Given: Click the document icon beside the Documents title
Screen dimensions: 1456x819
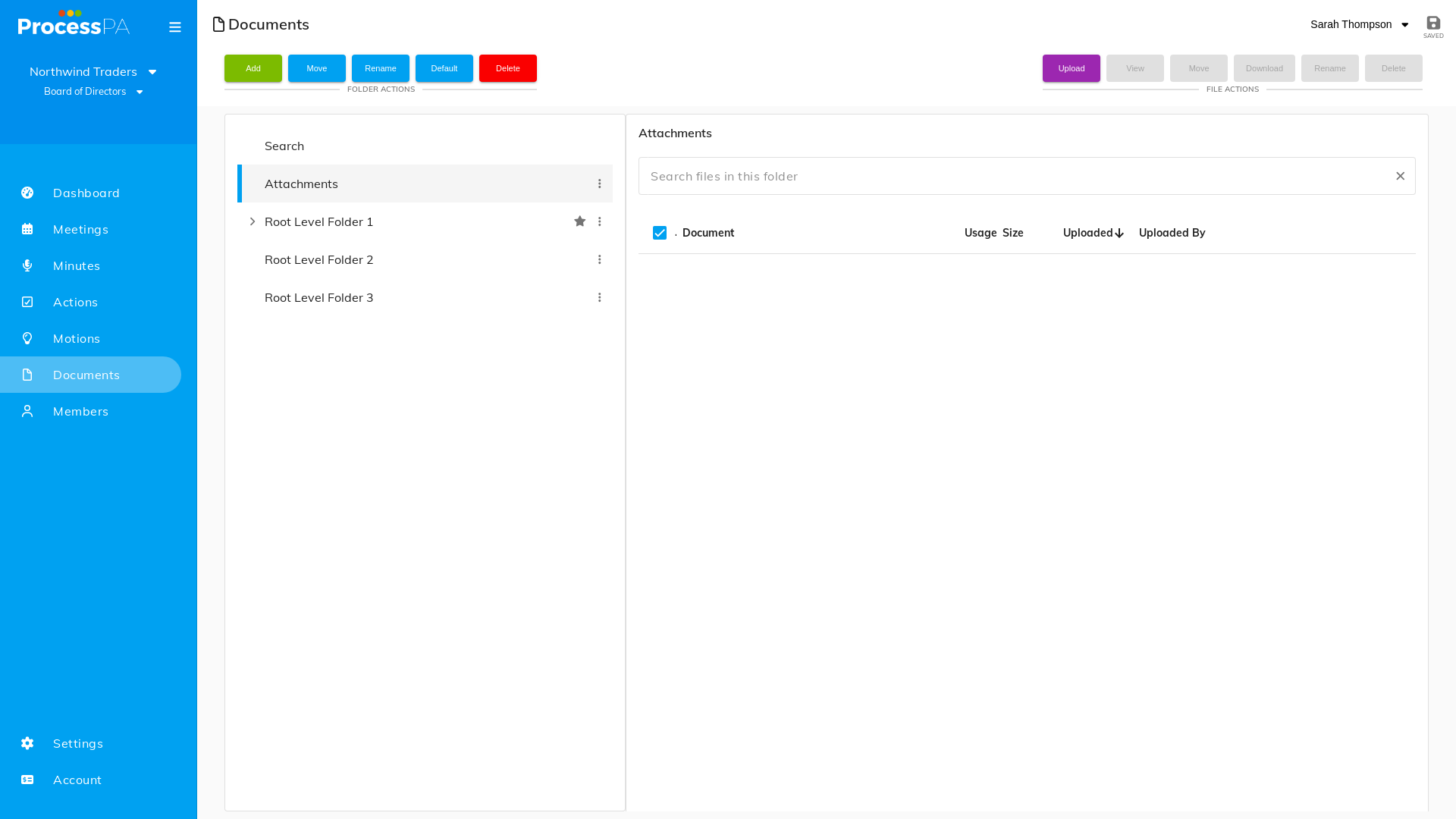Looking at the screenshot, I should [x=218, y=24].
